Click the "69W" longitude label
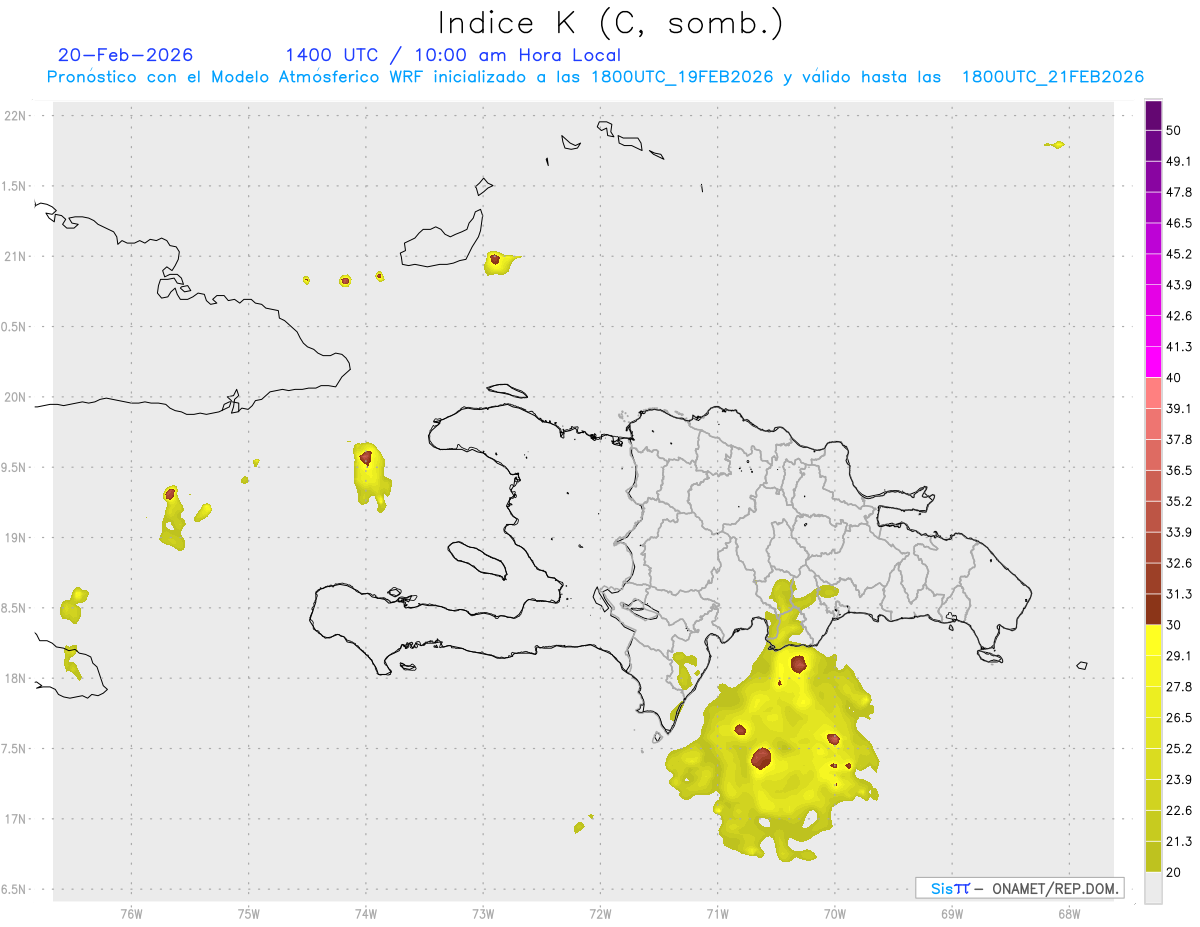Screen dimensions: 1200x927 [x=951, y=912]
